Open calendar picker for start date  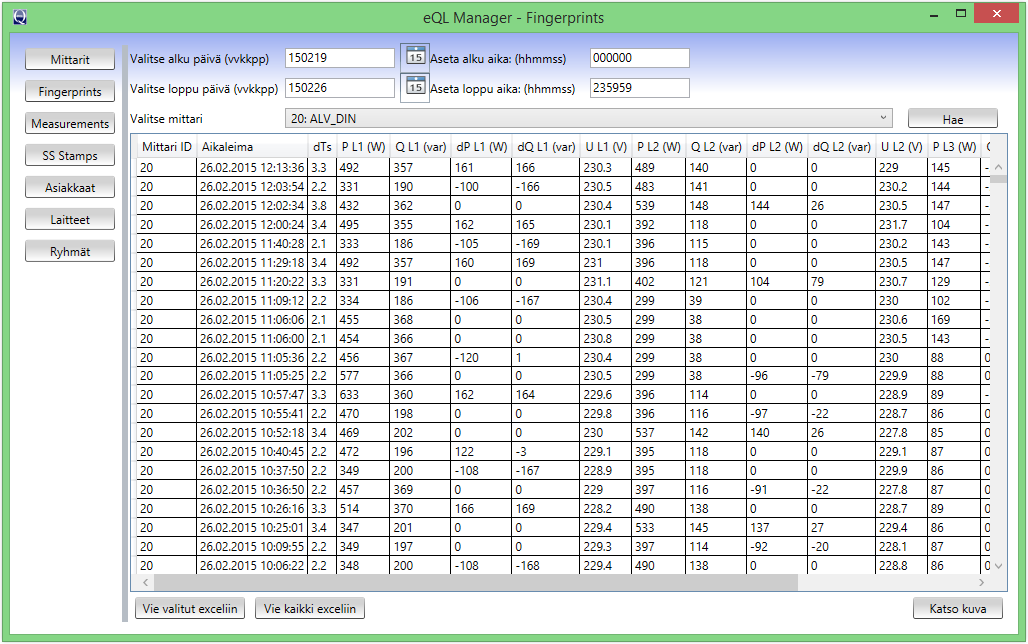[x=415, y=57]
